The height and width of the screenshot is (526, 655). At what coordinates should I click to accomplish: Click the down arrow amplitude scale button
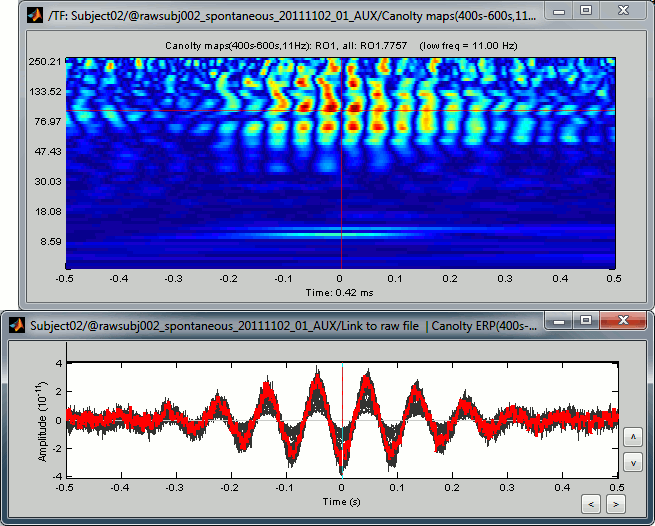(632, 462)
